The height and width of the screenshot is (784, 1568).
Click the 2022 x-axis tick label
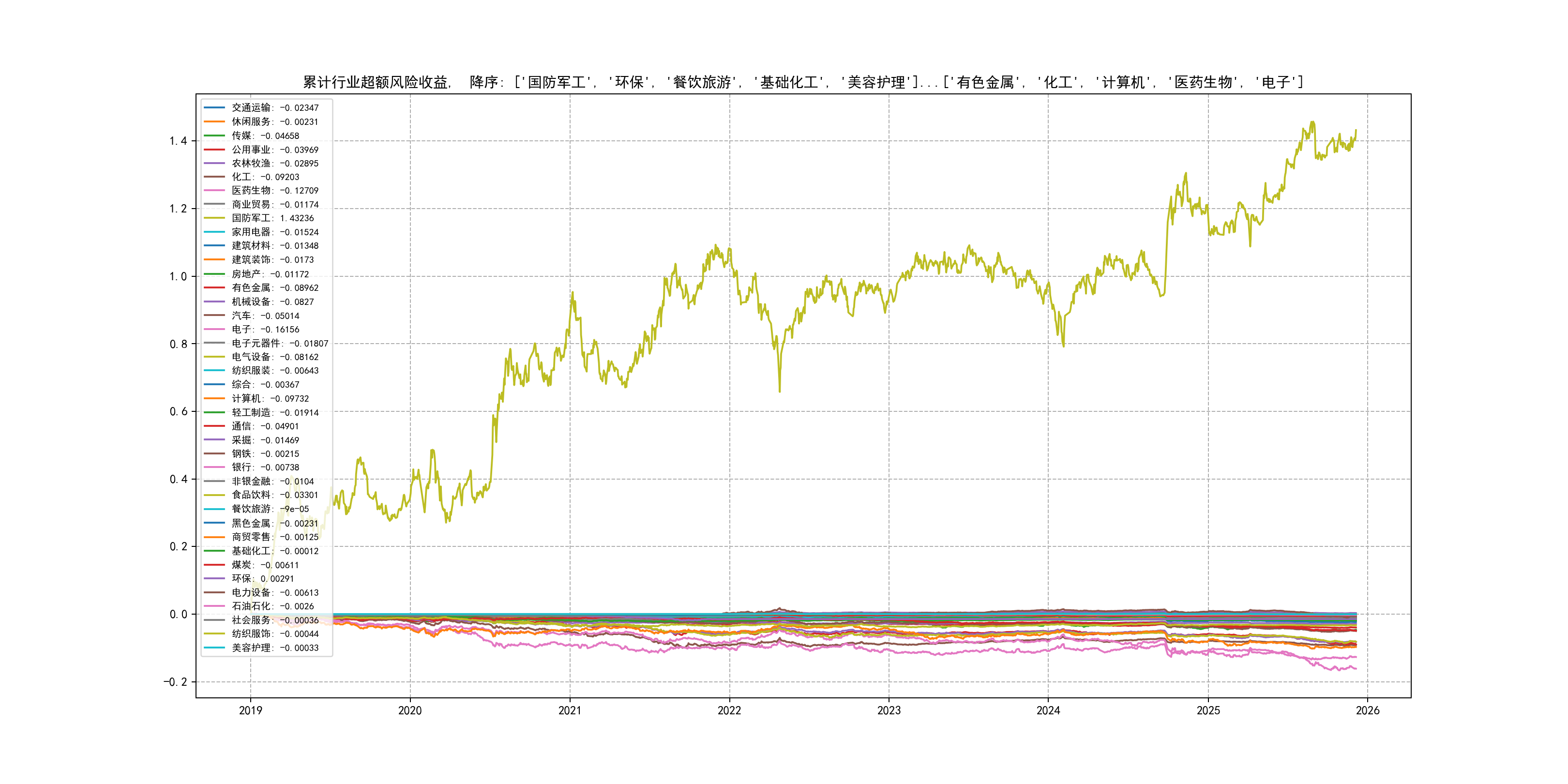729,710
